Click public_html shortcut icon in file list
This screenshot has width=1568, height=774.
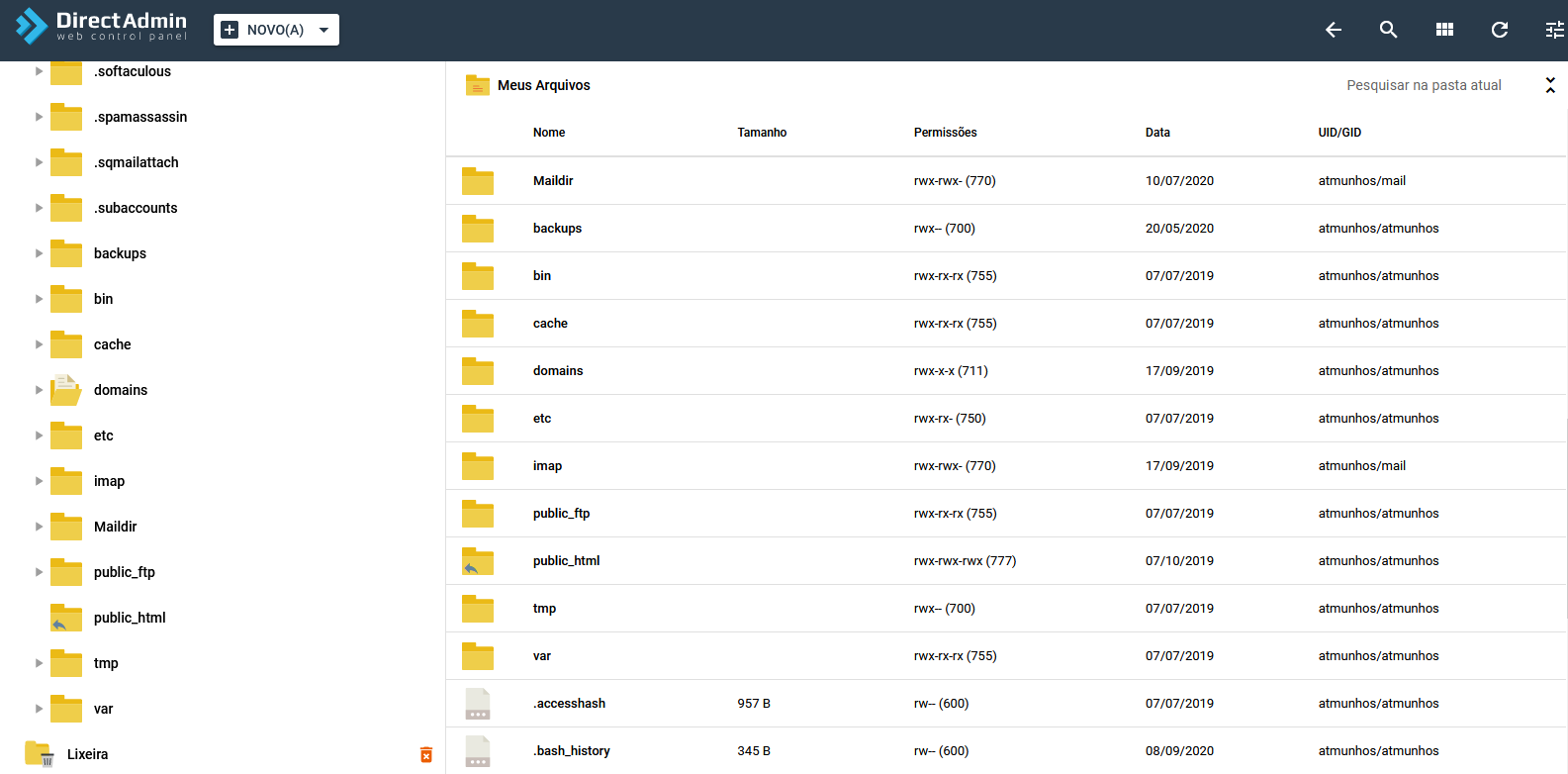pos(478,560)
